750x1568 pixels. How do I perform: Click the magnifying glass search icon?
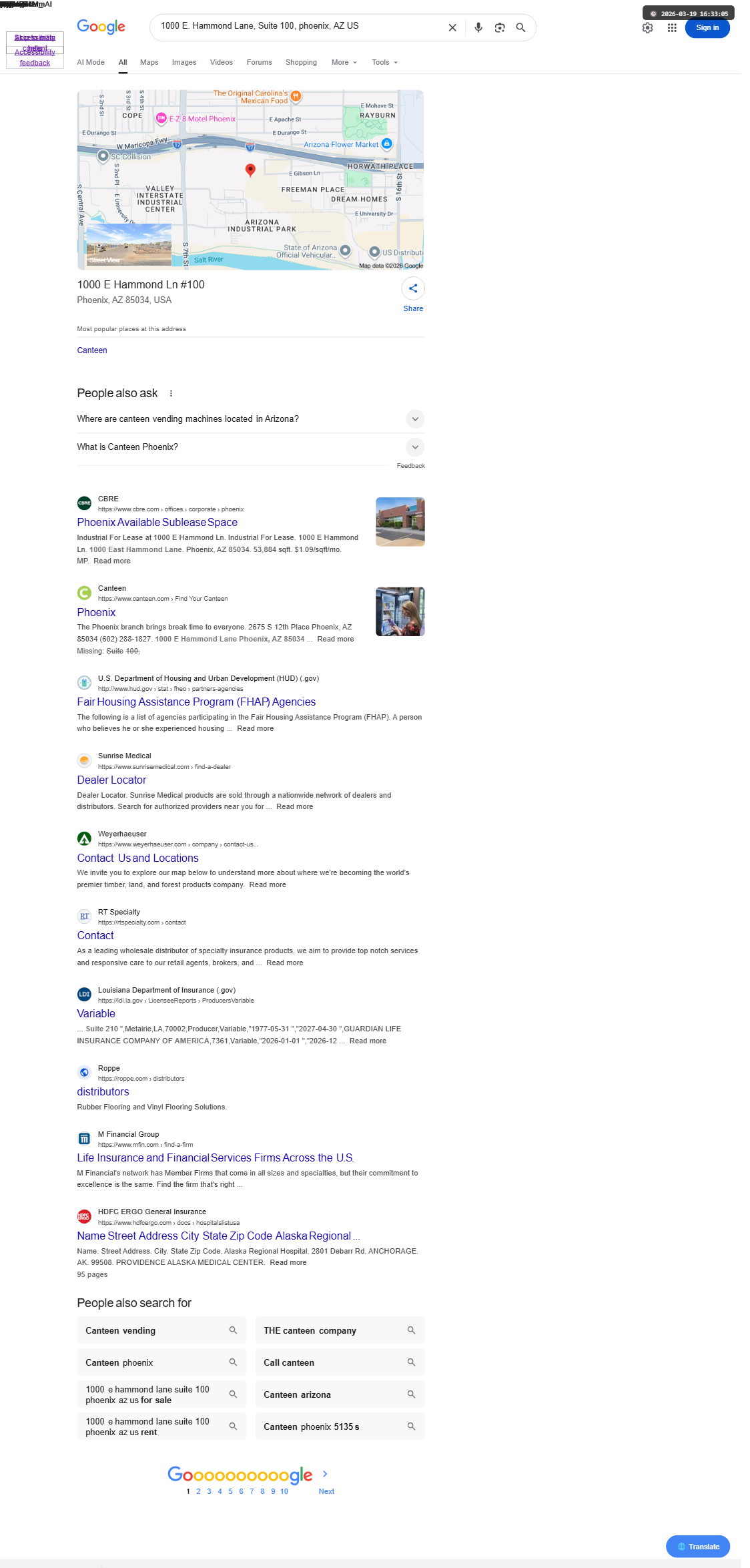(x=521, y=27)
